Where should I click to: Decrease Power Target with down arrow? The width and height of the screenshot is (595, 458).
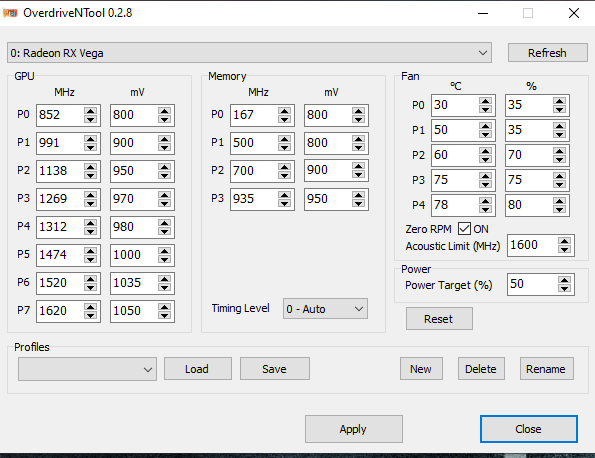[x=565, y=289]
